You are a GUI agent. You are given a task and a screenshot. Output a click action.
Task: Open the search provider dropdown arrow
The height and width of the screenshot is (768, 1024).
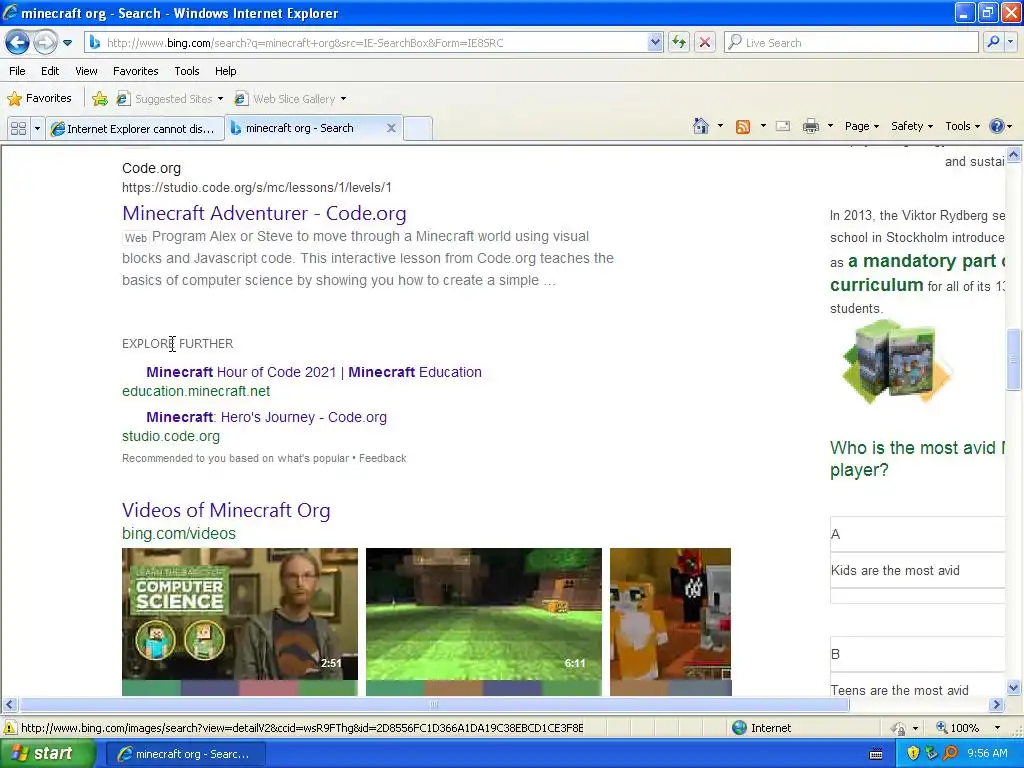coord(1011,42)
